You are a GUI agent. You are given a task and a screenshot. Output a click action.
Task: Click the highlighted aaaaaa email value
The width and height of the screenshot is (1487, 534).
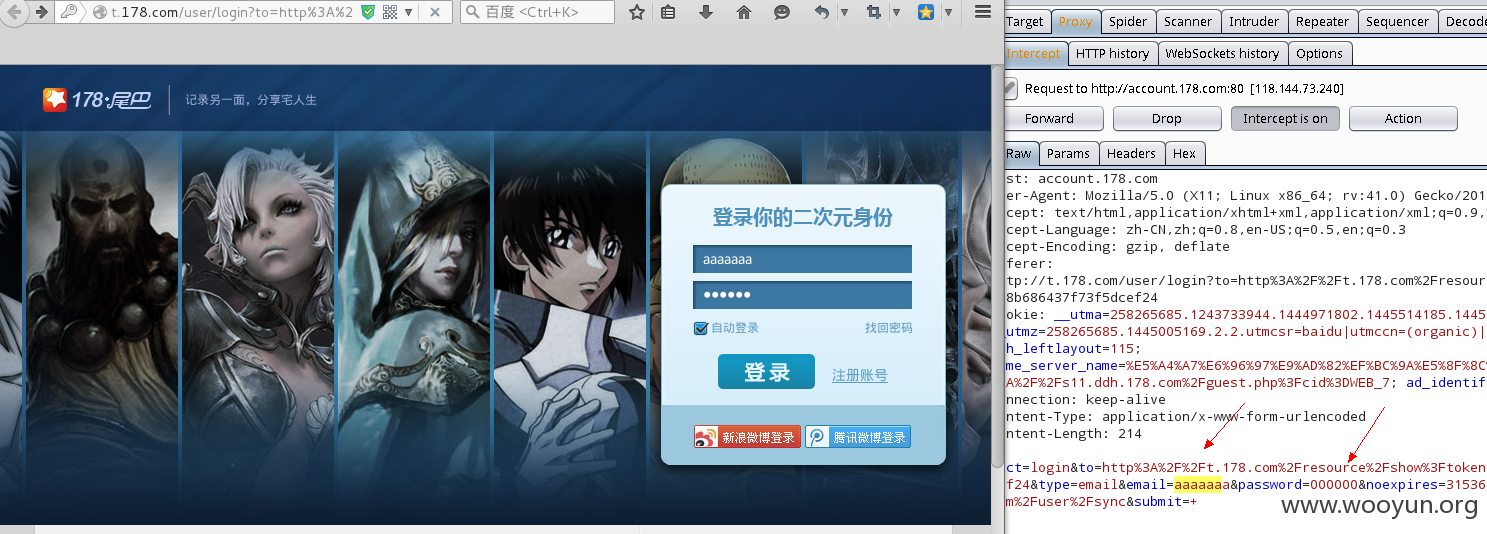1199,484
